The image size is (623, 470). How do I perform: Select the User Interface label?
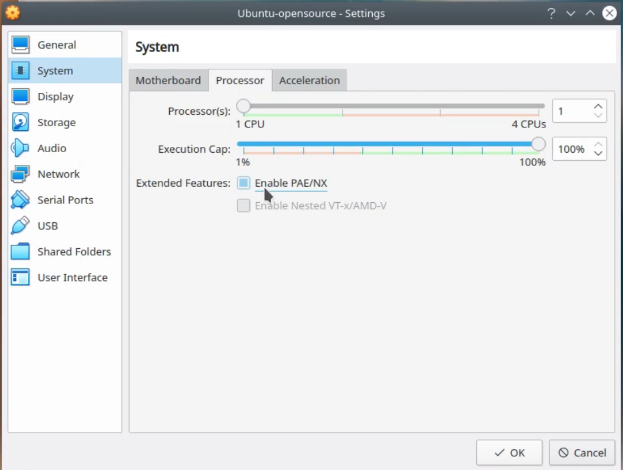tap(72, 277)
